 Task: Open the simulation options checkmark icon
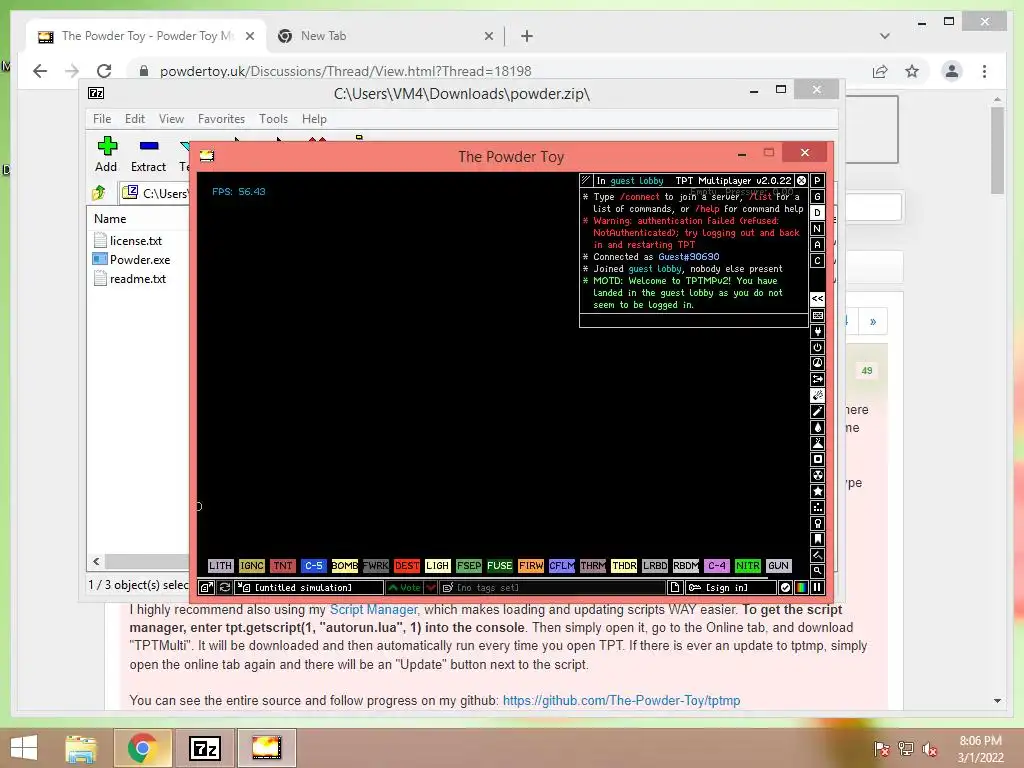click(x=786, y=588)
